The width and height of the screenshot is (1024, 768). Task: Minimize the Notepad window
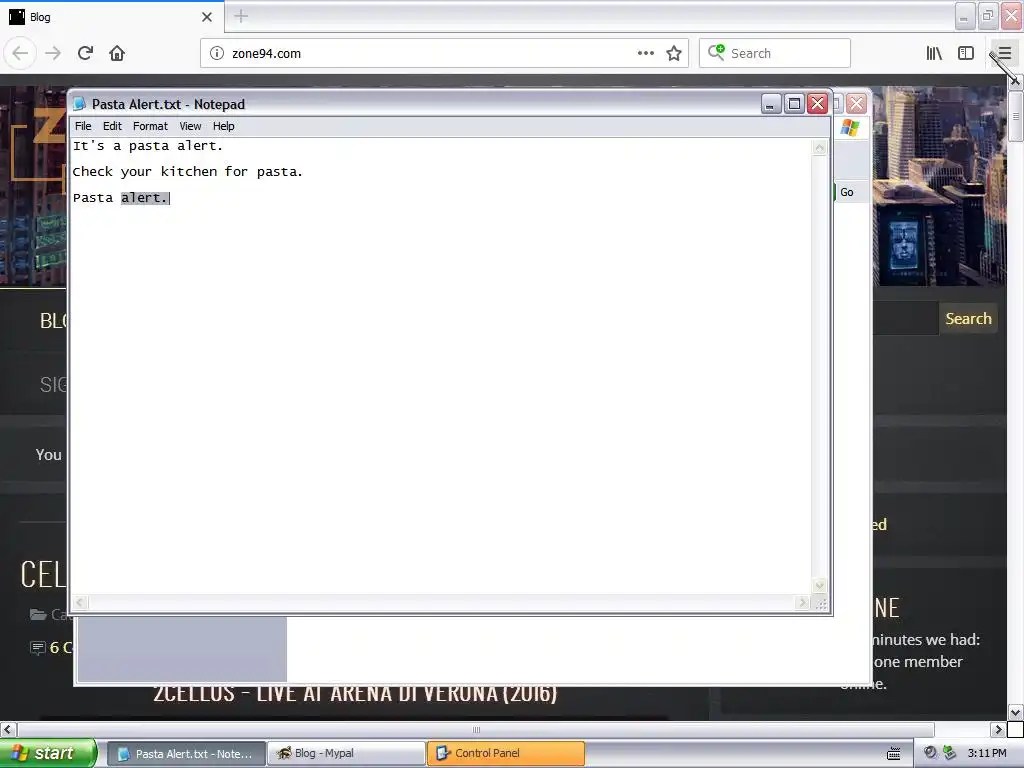(x=771, y=104)
